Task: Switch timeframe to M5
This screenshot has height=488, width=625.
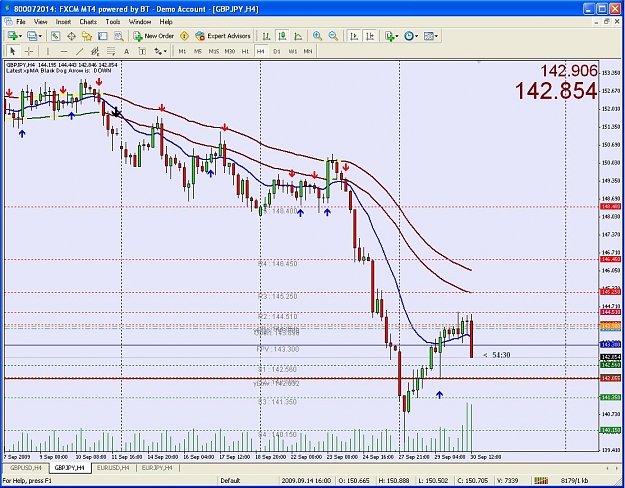Action: coord(198,51)
